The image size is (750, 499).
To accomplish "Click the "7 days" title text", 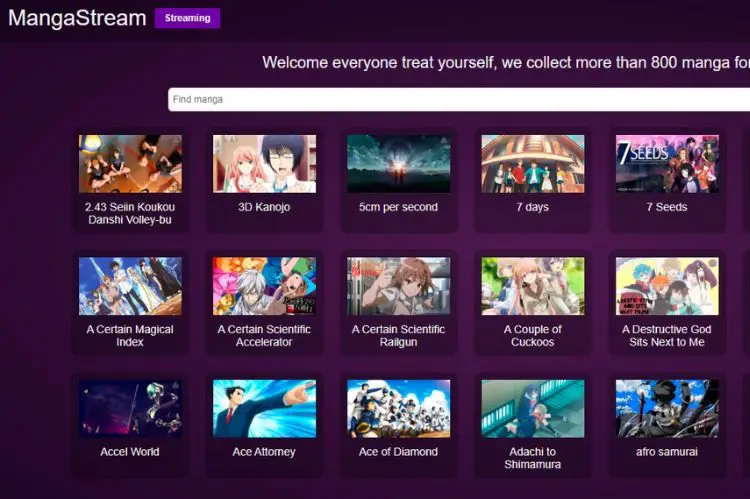I will [x=532, y=207].
